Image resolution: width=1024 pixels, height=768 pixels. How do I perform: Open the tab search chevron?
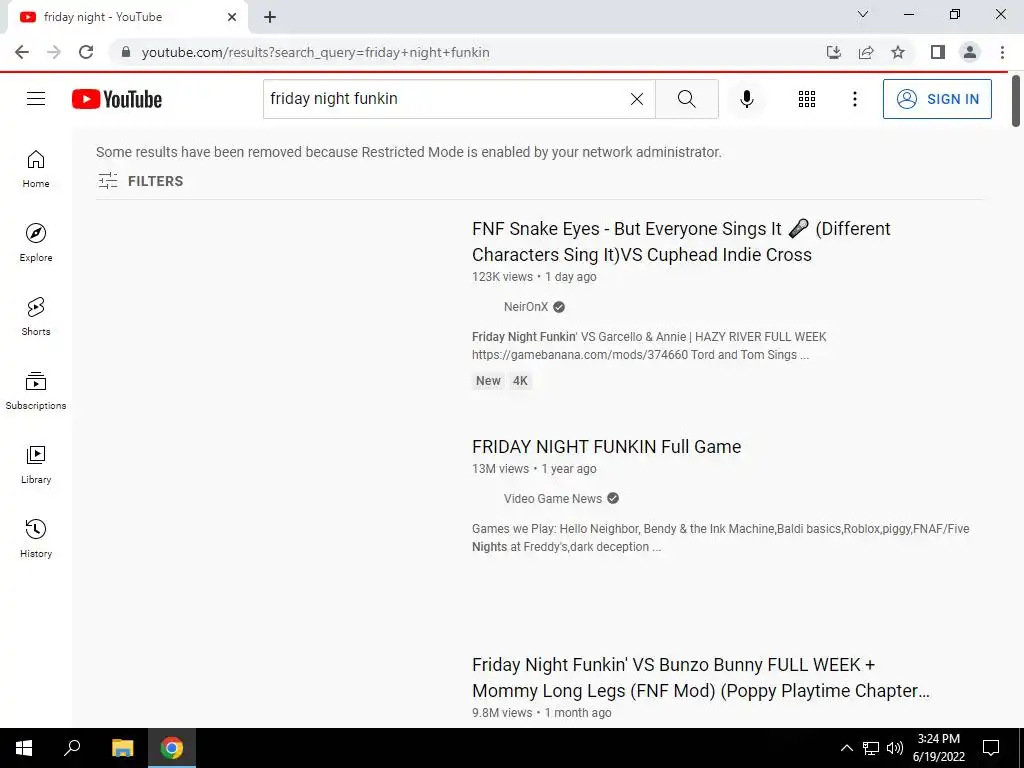click(x=863, y=14)
